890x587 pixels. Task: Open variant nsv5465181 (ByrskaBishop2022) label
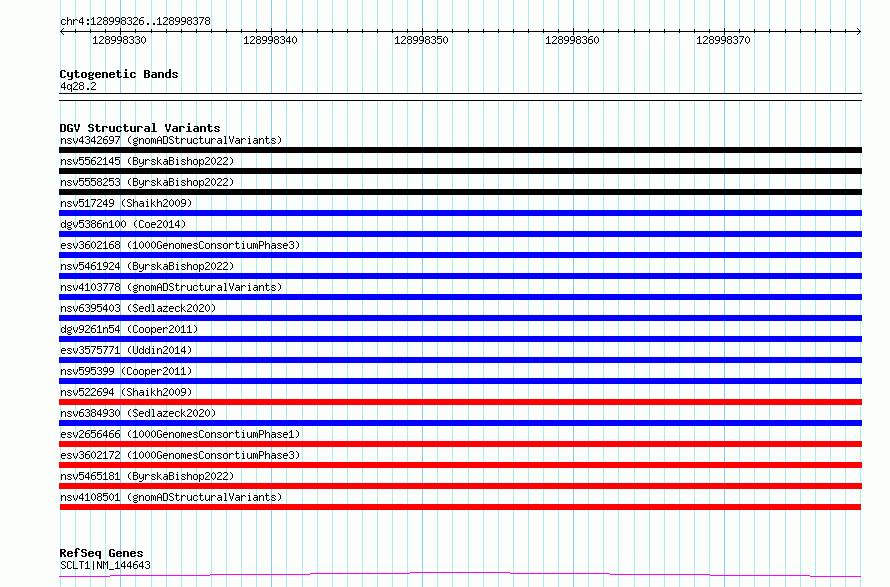(x=147, y=476)
